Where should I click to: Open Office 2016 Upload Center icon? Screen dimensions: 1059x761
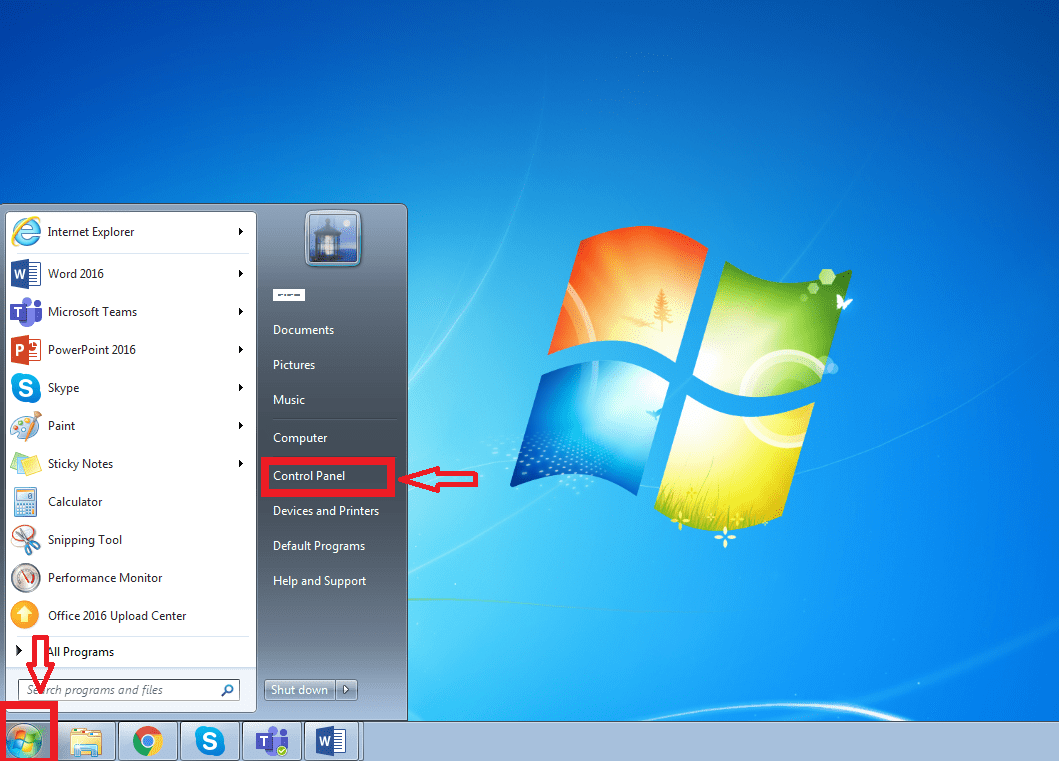pyautogui.click(x=25, y=616)
